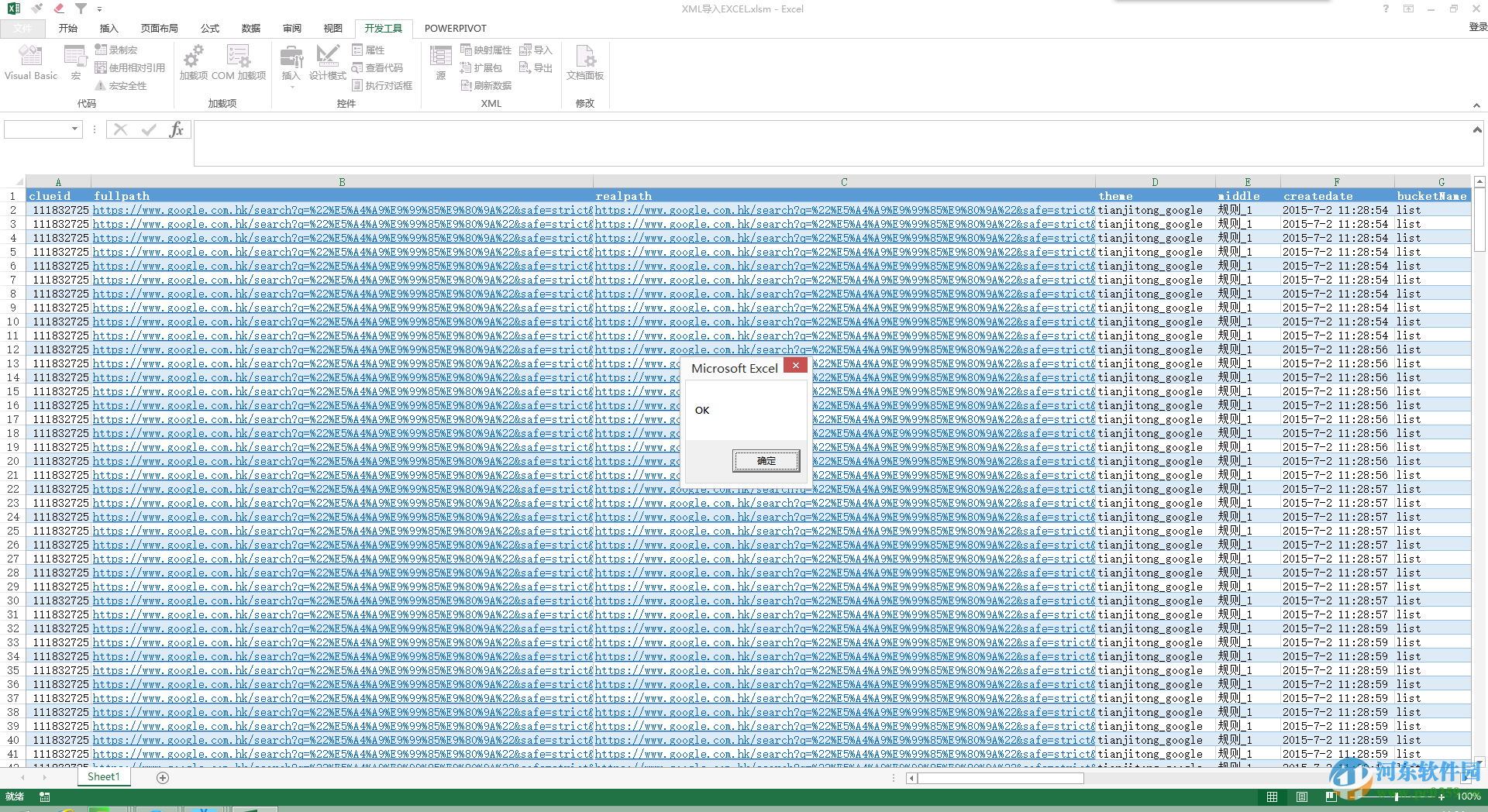This screenshot has width=1488, height=812.
Task: Switch to Page Layout view in status bar
Action: (1302, 797)
